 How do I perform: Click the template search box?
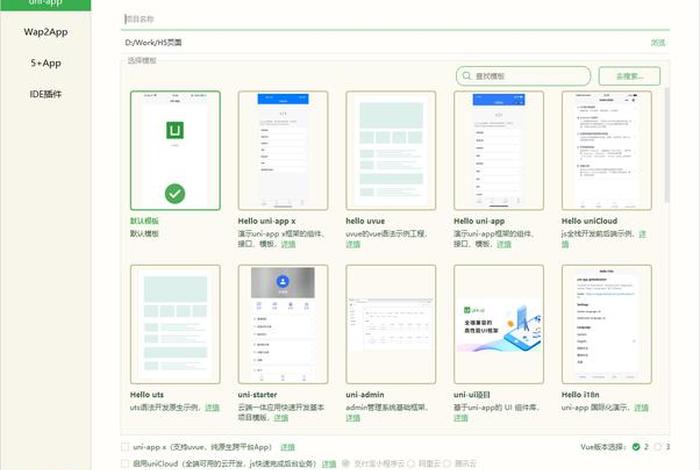(523, 76)
